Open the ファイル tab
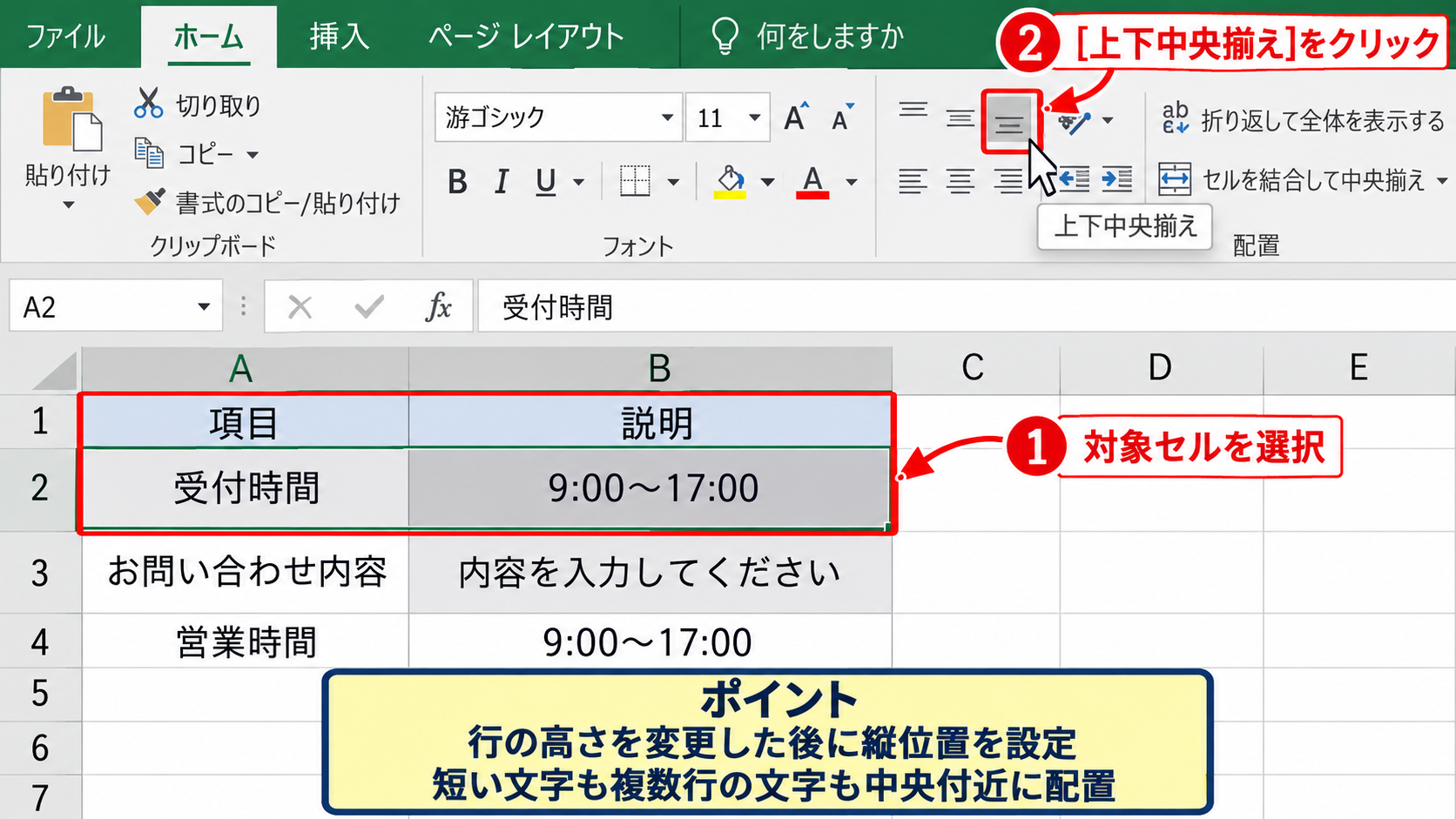Viewport: 1456px width, 819px height. (x=65, y=37)
